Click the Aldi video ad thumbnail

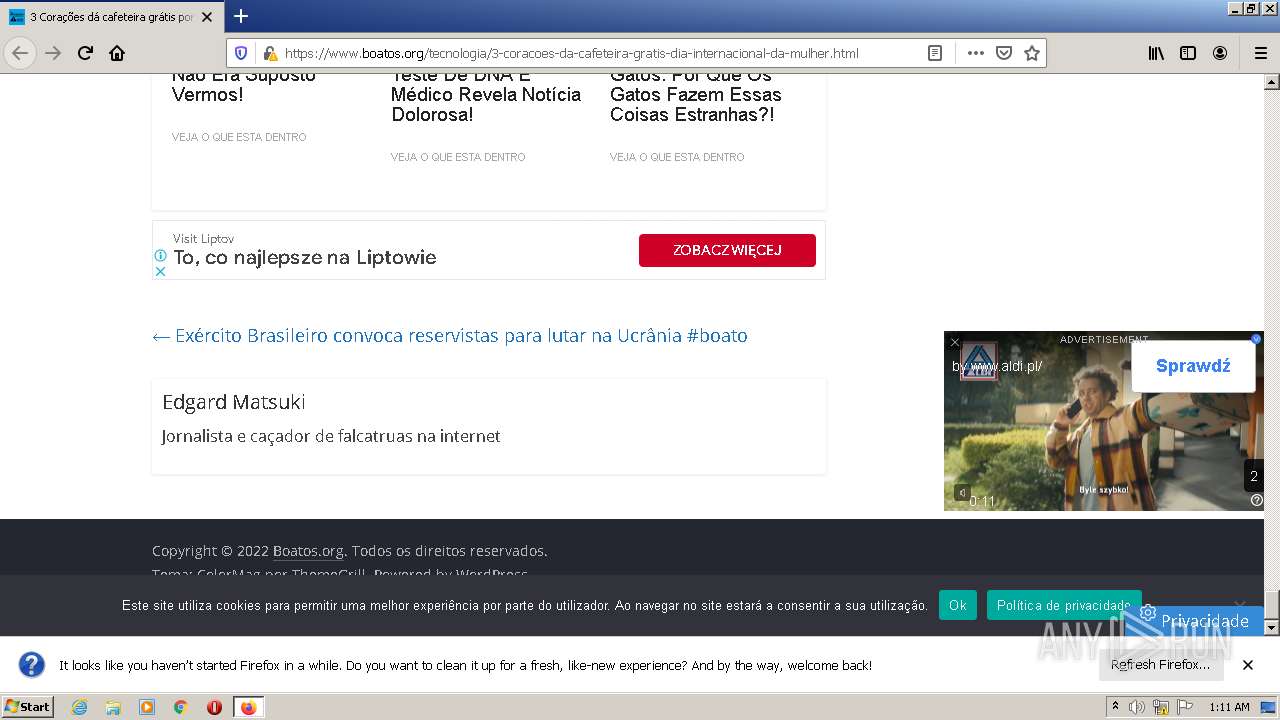(x=1104, y=421)
